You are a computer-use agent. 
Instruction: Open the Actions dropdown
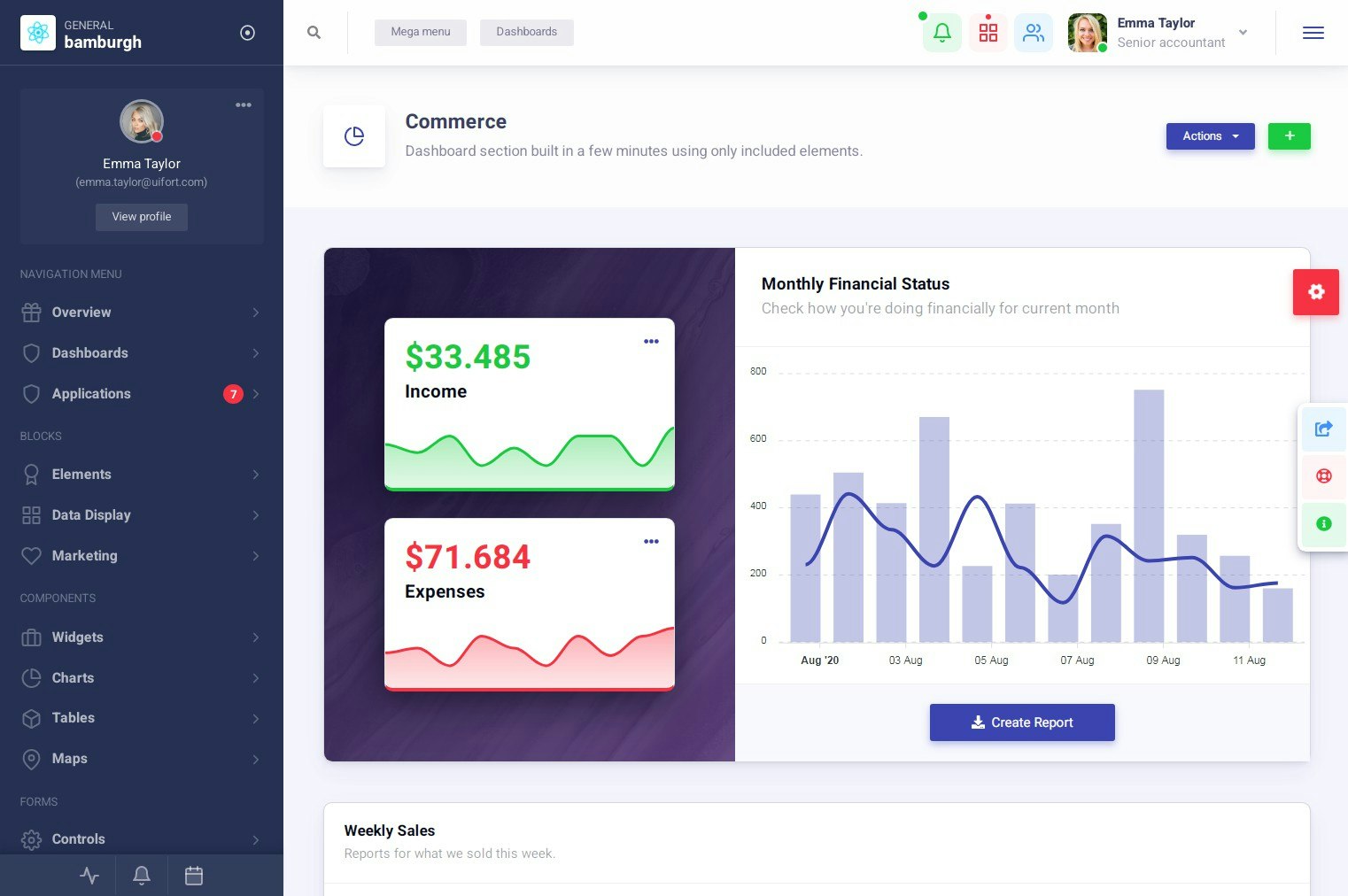[x=1210, y=135]
